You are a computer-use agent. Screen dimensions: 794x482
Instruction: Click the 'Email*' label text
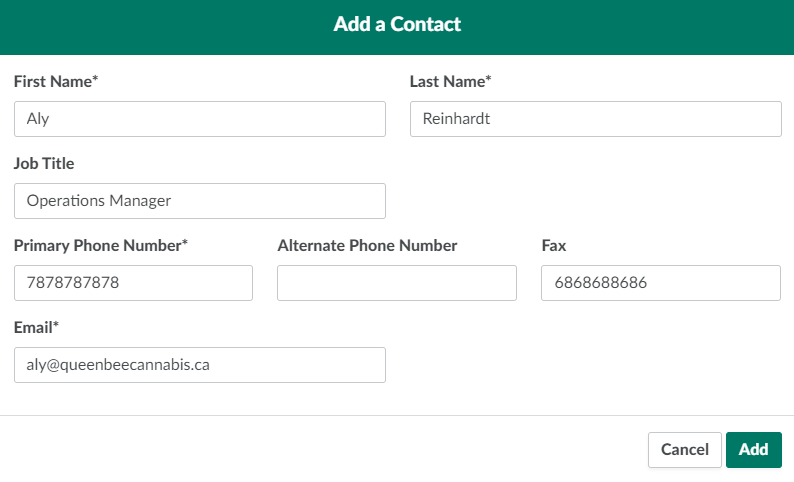click(38, 328)
